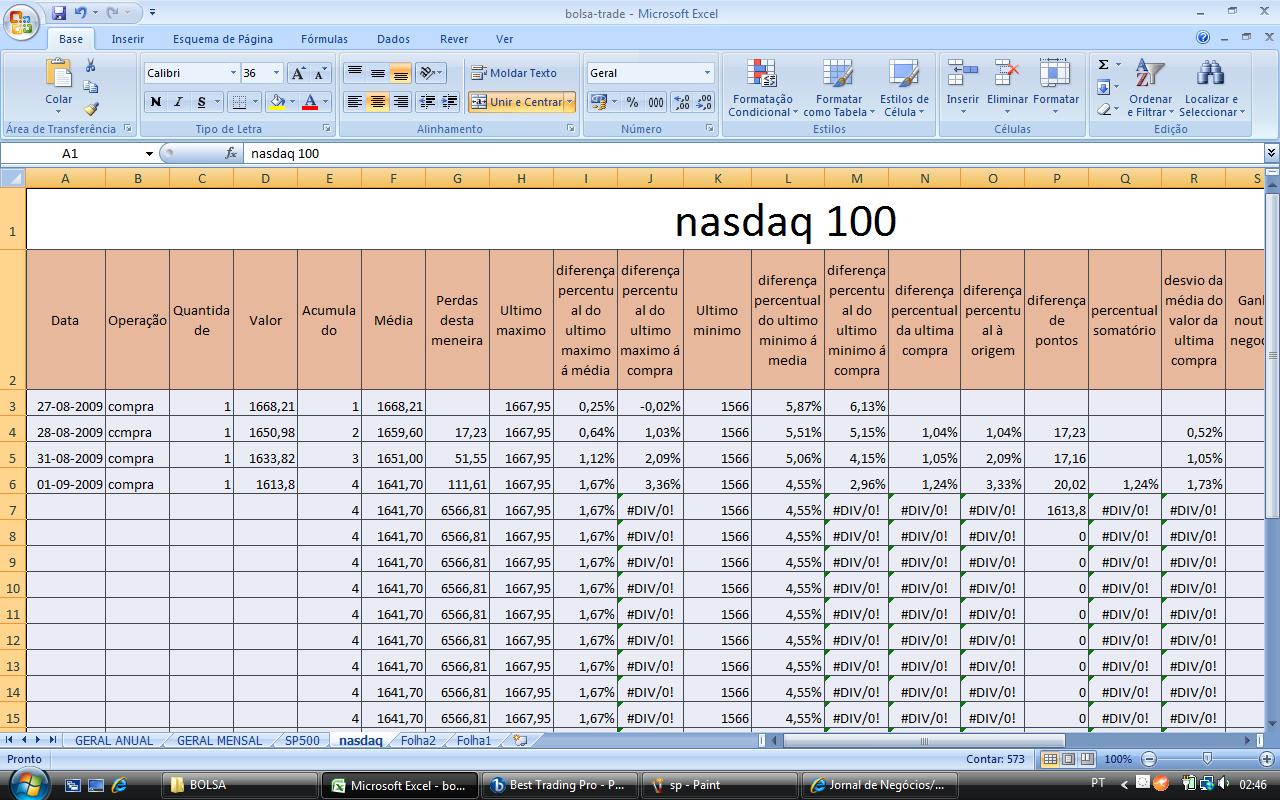Save the workbook via Quick Access icon
This screenshot has width=1280, height=800.
[59, 13]
